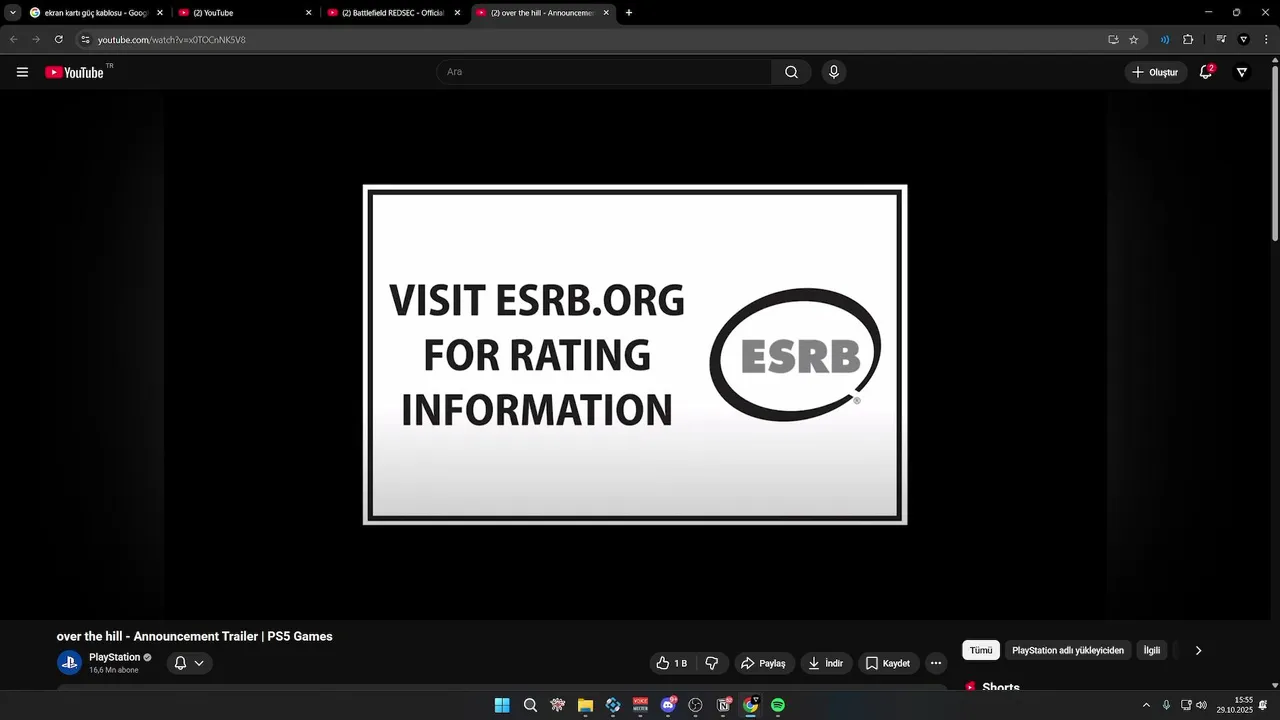Select the Tümü filter chip
This screenshot has height=720, width=1280.
coord(981,650)
